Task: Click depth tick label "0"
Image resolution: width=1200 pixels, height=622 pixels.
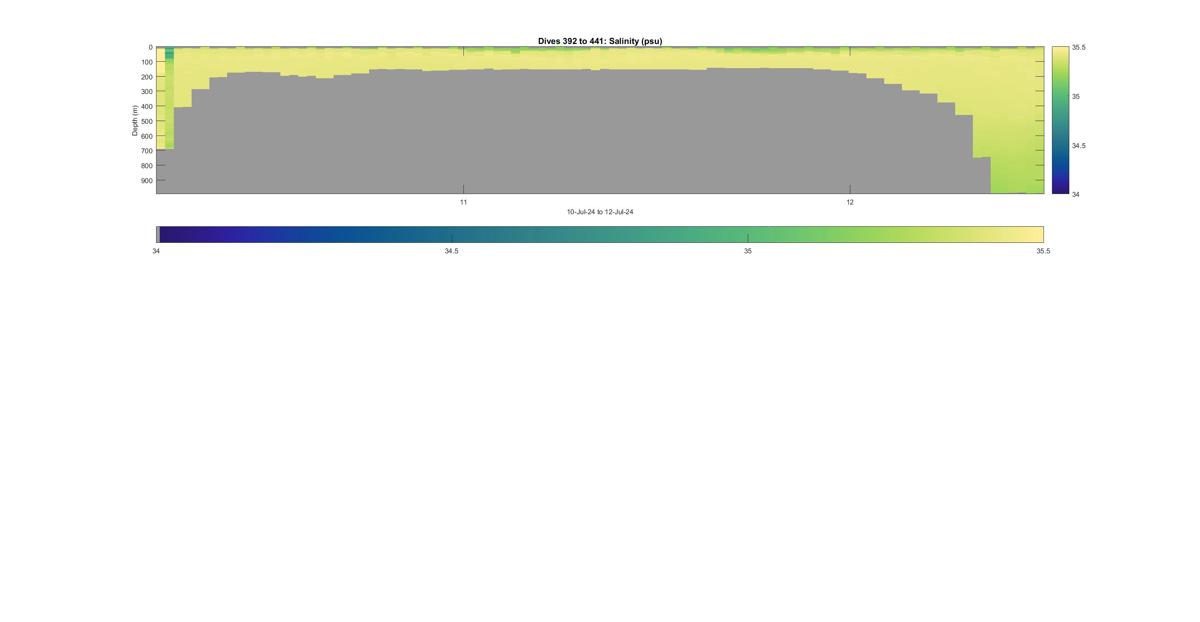Action: click(150, 47)
